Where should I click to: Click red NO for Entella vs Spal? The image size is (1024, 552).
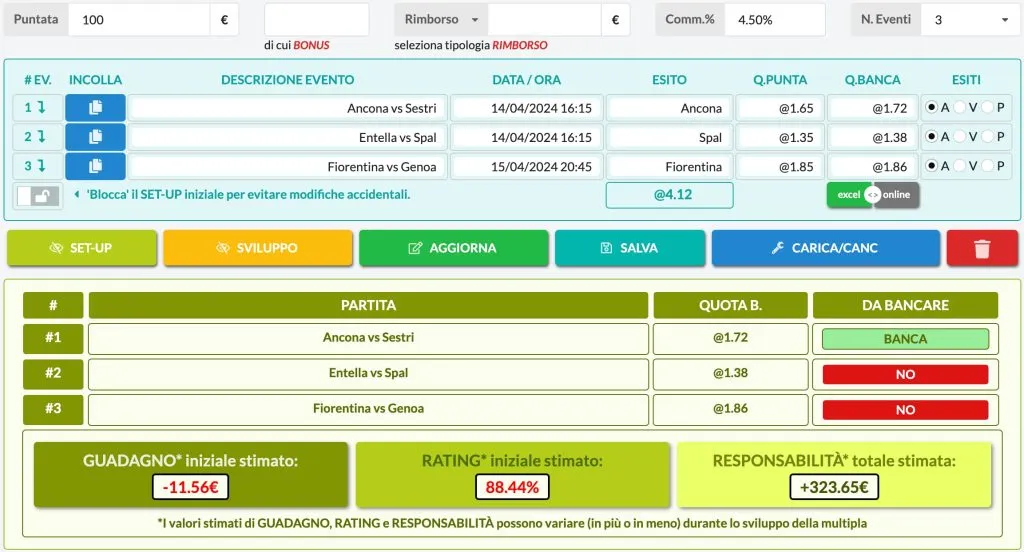click(905, 374)
